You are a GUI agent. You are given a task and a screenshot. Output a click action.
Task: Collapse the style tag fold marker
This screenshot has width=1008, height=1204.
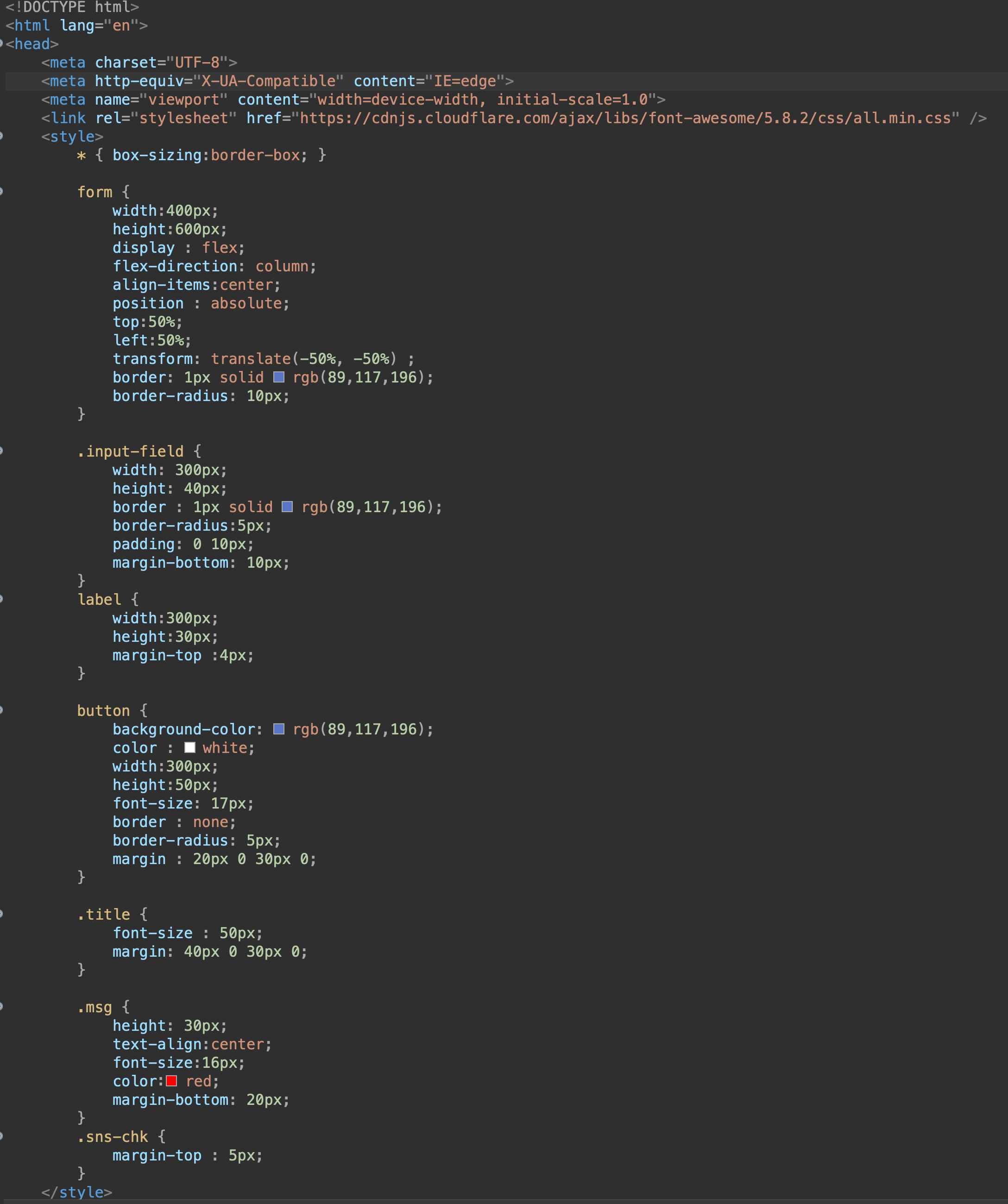(2, 137)
